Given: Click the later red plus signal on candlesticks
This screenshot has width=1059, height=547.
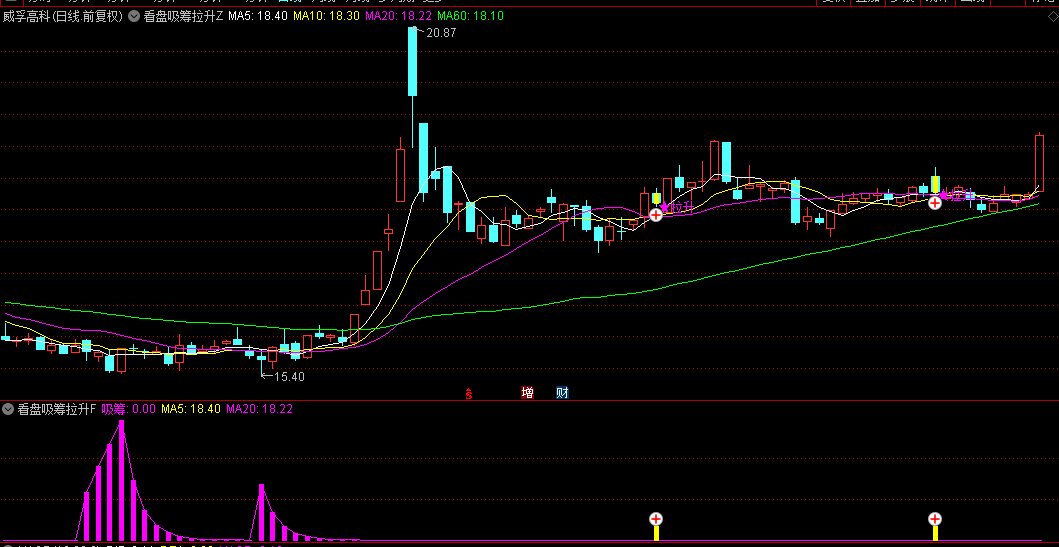Looking at the screenshot, I should click(935, 202).
